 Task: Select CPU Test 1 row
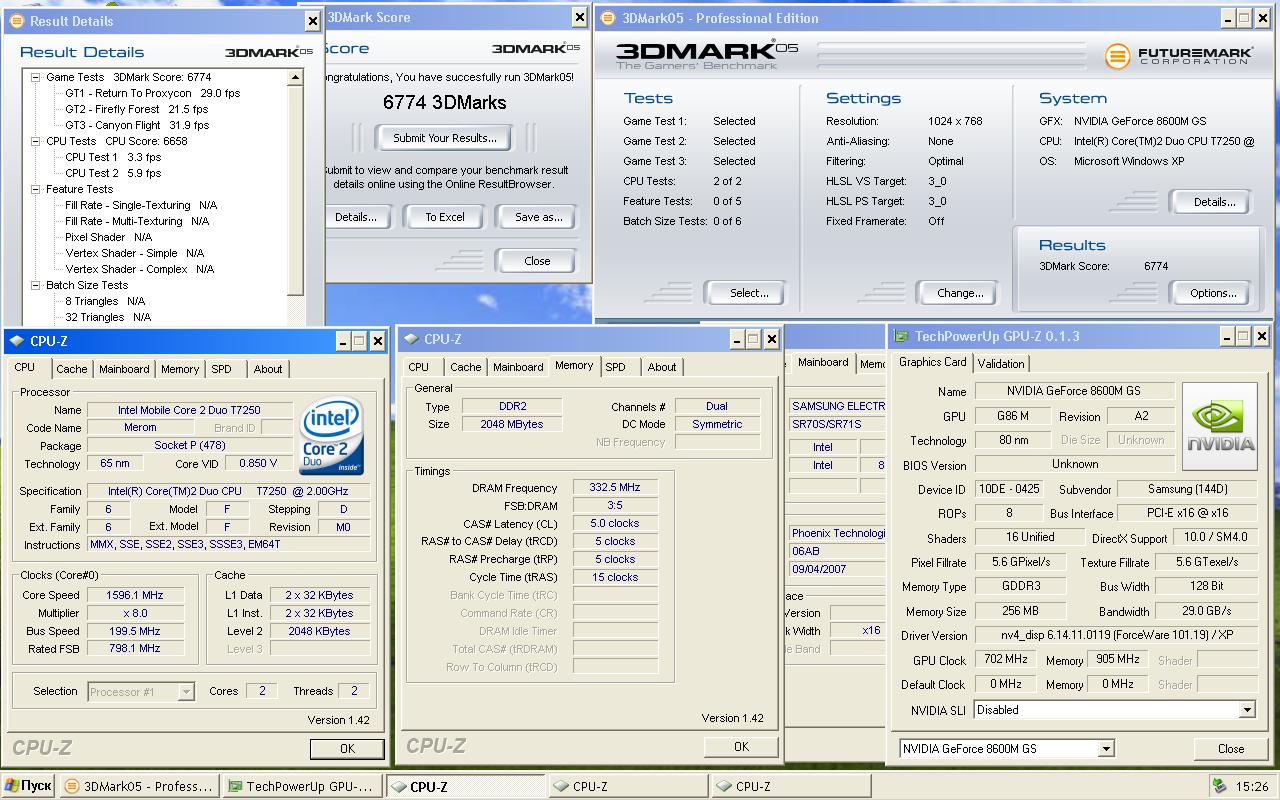pos(113,157)
